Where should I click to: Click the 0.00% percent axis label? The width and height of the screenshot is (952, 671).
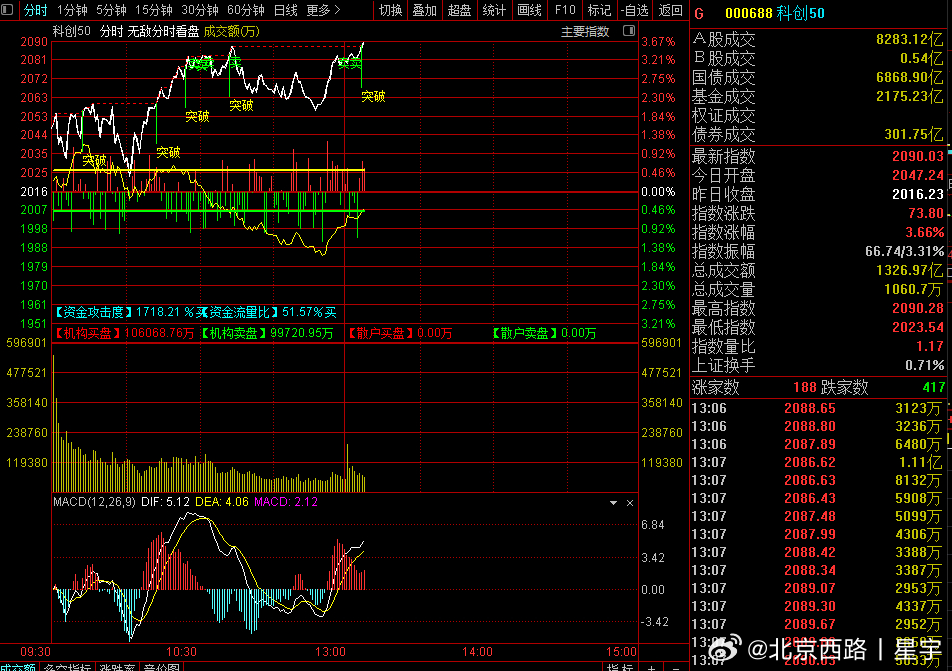pos(658,192)
